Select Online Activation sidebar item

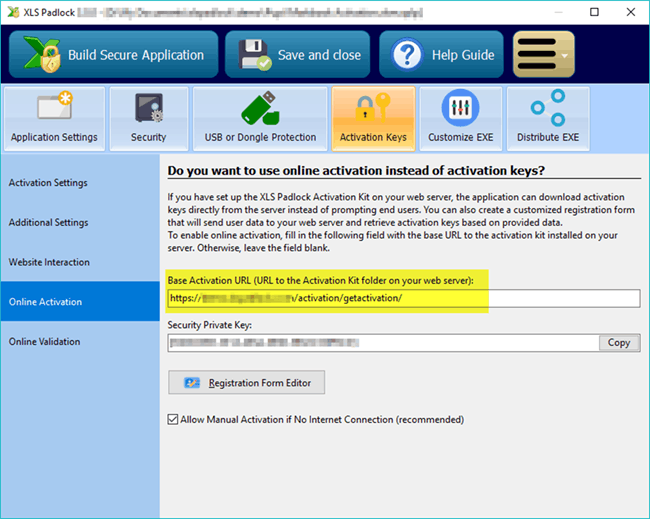tap(80, 301)
